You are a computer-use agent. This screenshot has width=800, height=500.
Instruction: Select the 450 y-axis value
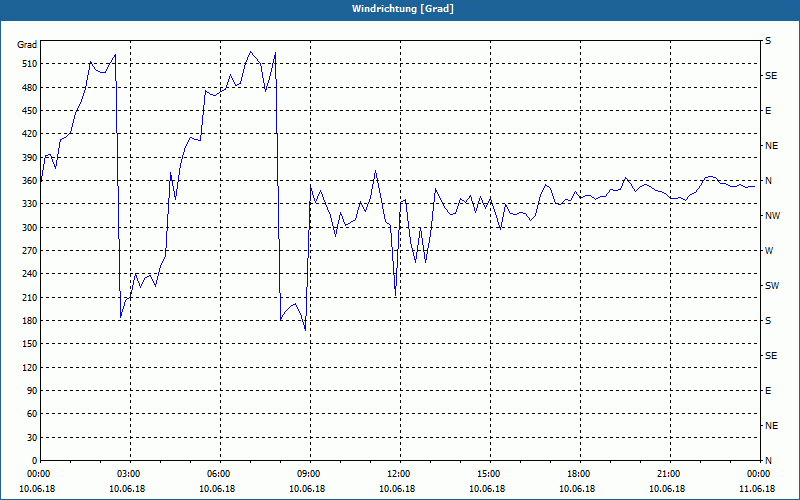click(x=30, y=111)
